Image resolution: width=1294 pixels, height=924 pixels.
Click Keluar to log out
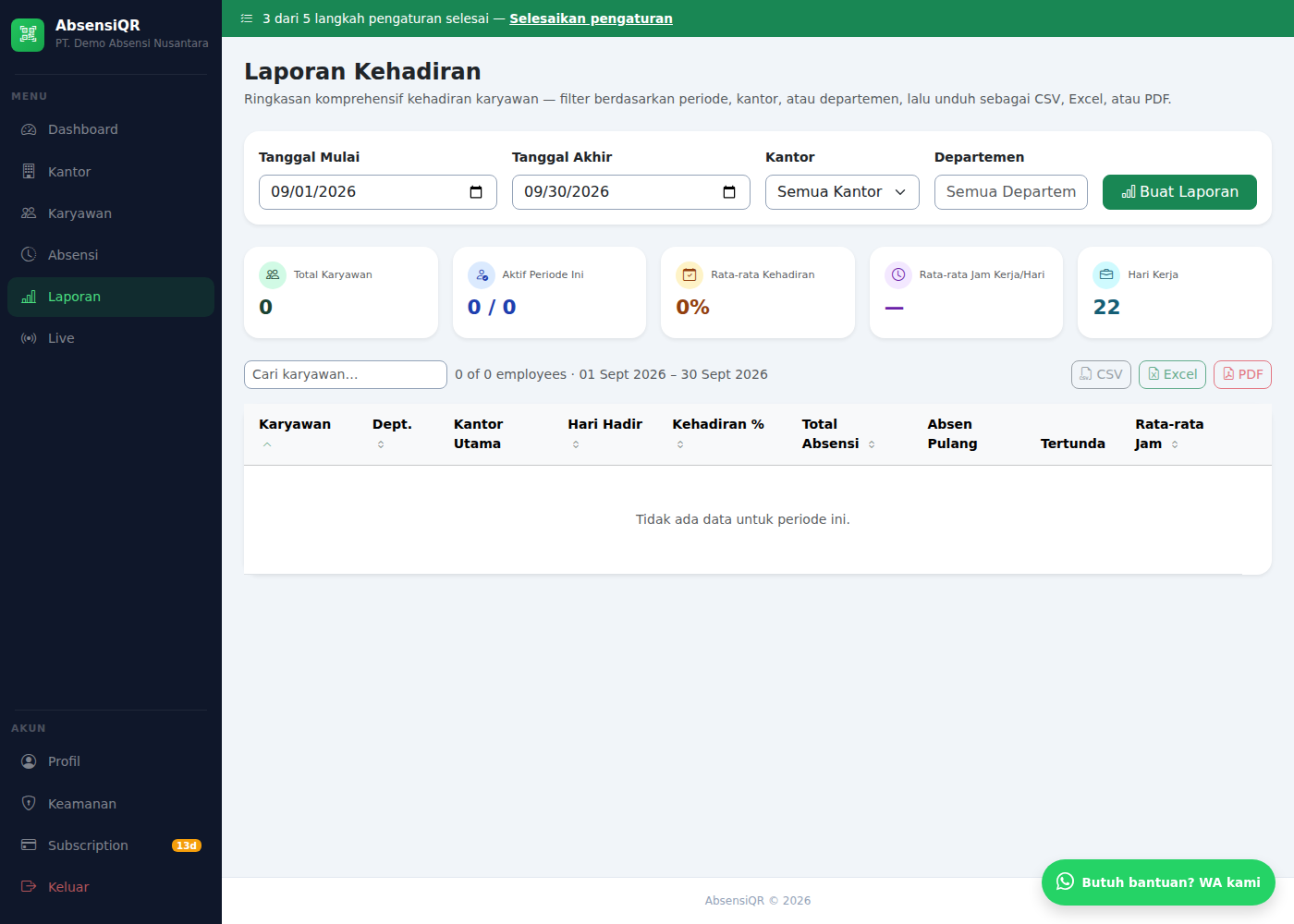[x=111, y=887]
